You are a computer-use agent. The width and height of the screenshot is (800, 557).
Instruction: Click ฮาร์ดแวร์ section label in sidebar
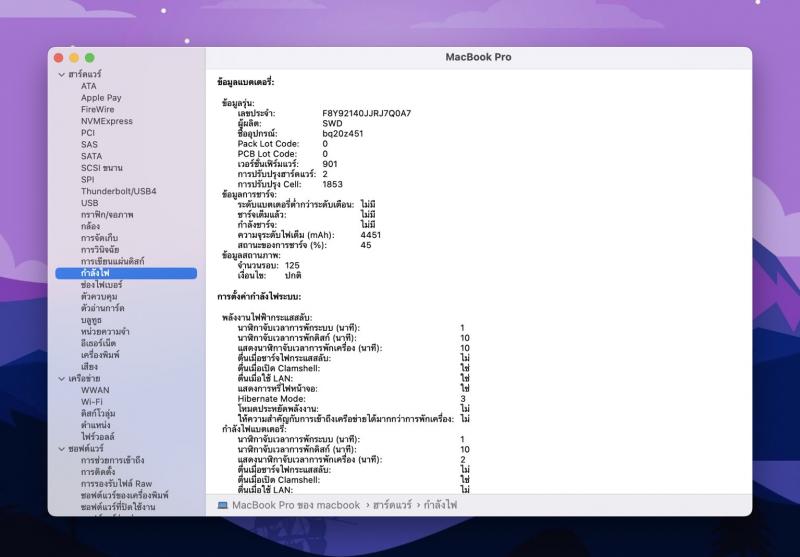point(85,74)
